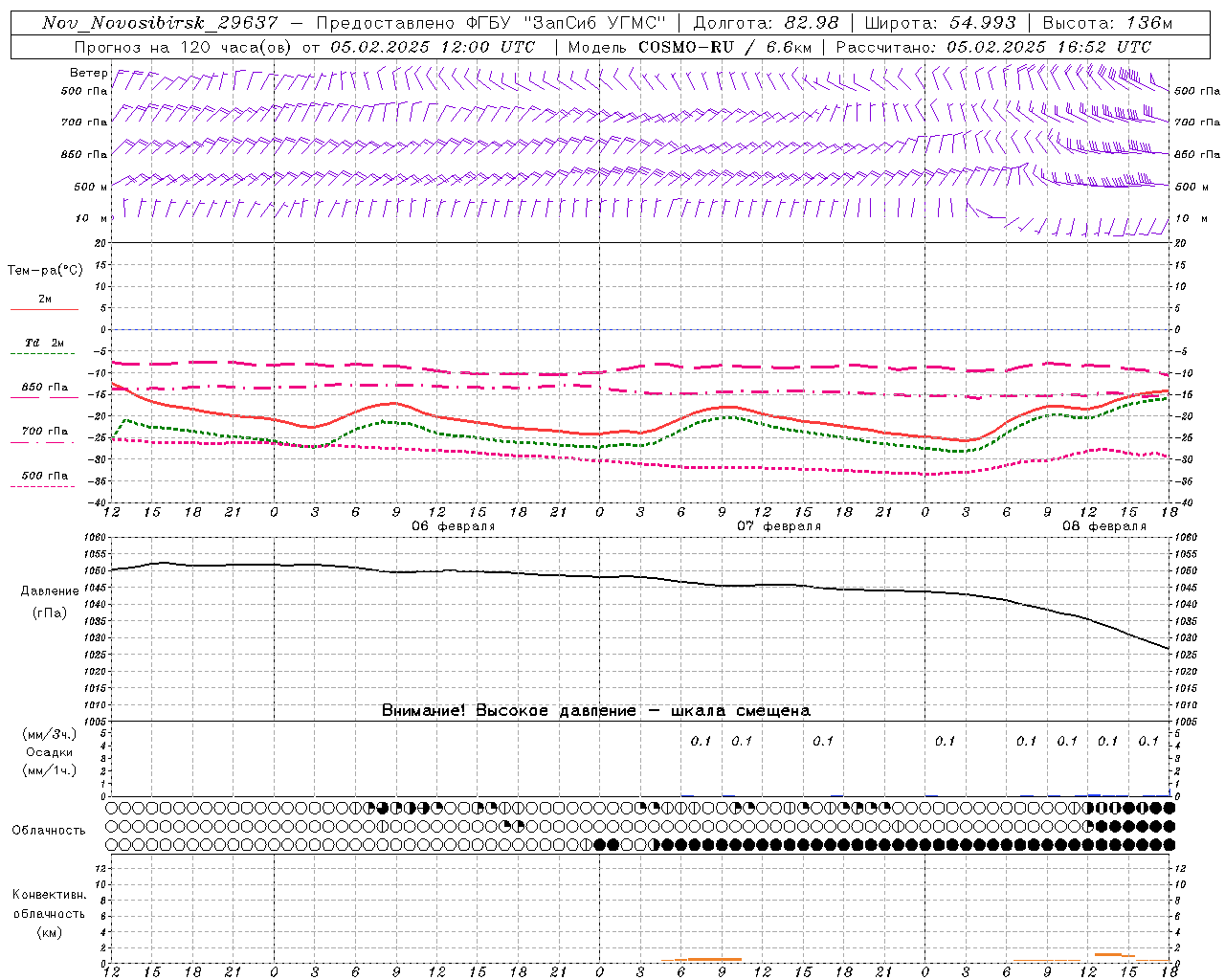The height and width of the screenshot is (980, 1225).
Task: Click the "Осадки" precipitation label
Action: 50,752
